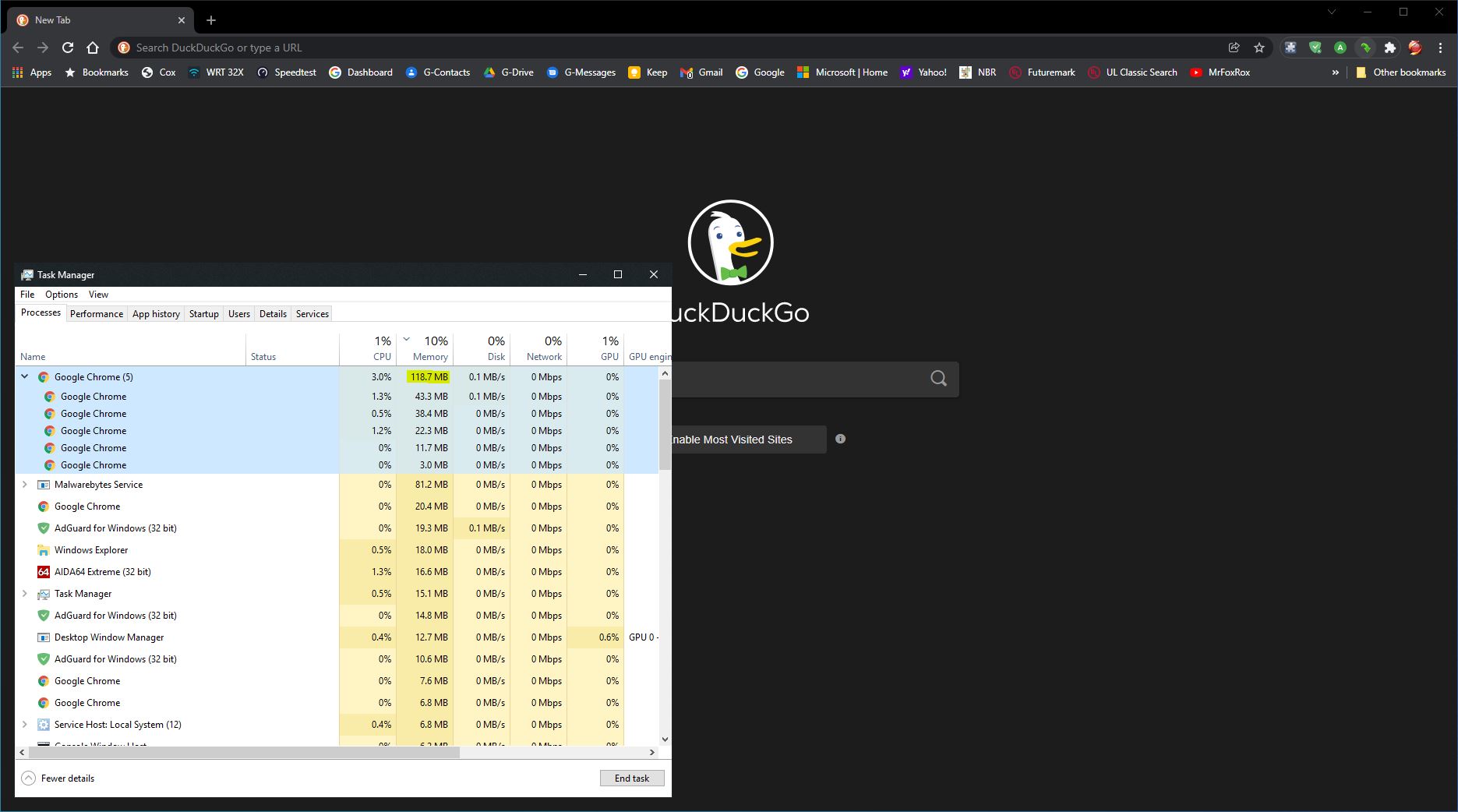This screenshot has height=812, width=1458.
Task: Collapse Task Manager with Fewer details
Action: [x=58, y=778]
